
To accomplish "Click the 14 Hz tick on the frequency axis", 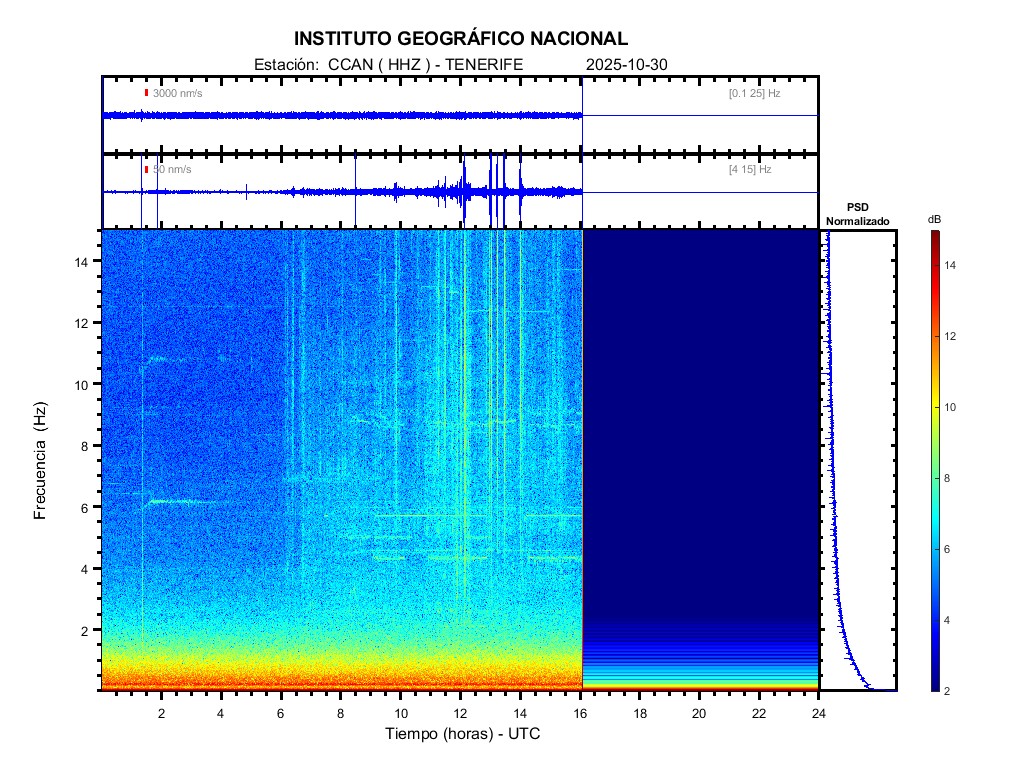I will [x=87, y=261].
